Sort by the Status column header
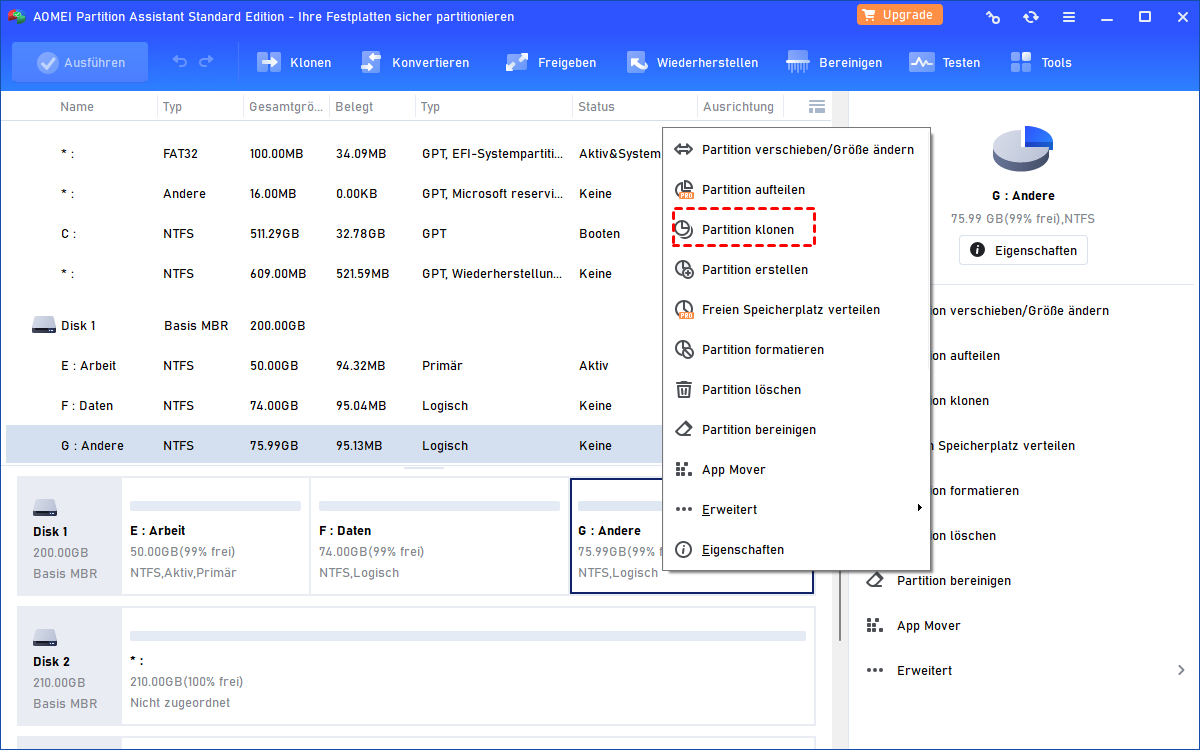 point(597,106)
